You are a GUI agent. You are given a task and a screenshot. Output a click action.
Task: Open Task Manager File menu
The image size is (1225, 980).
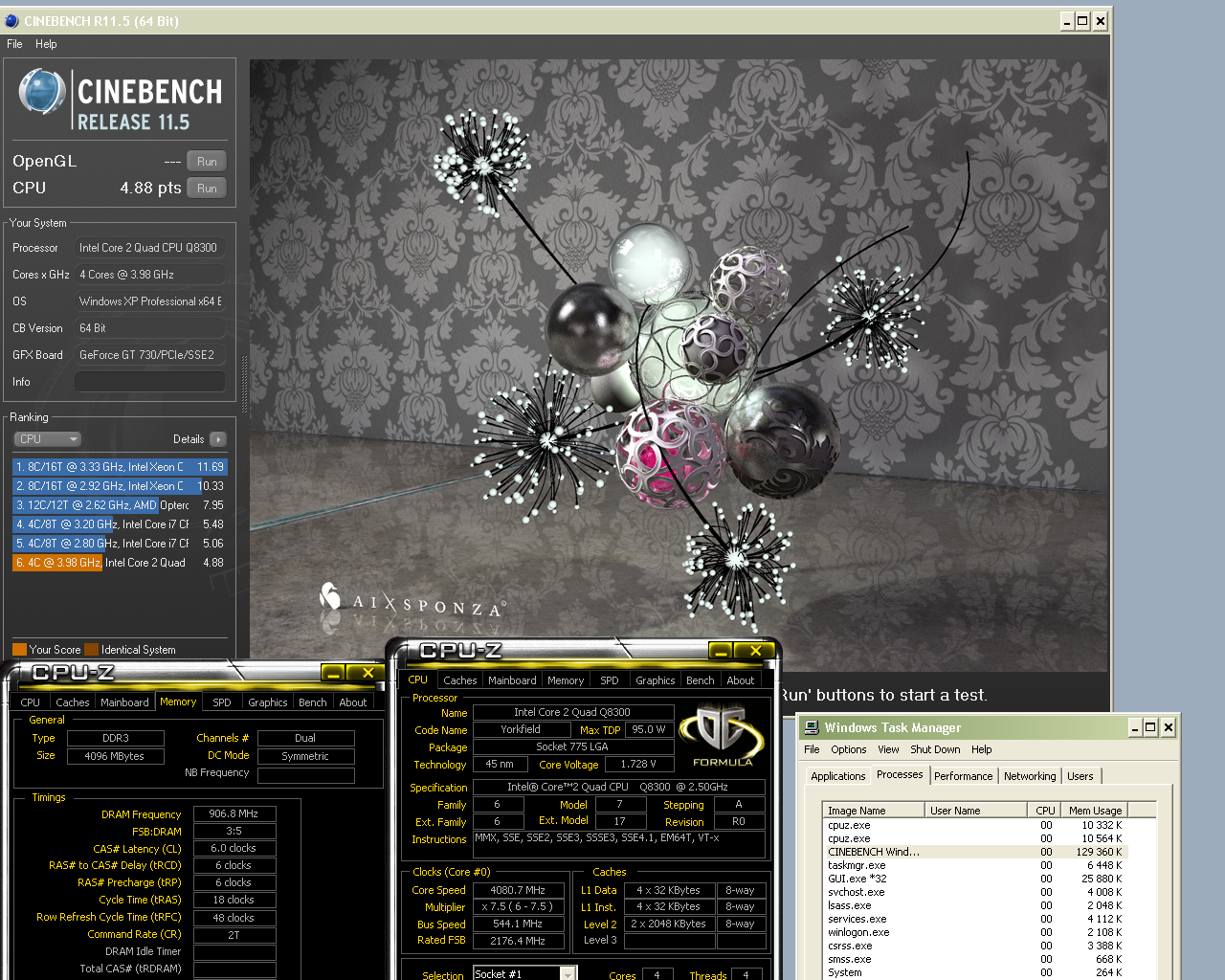(x=812, y=749)
